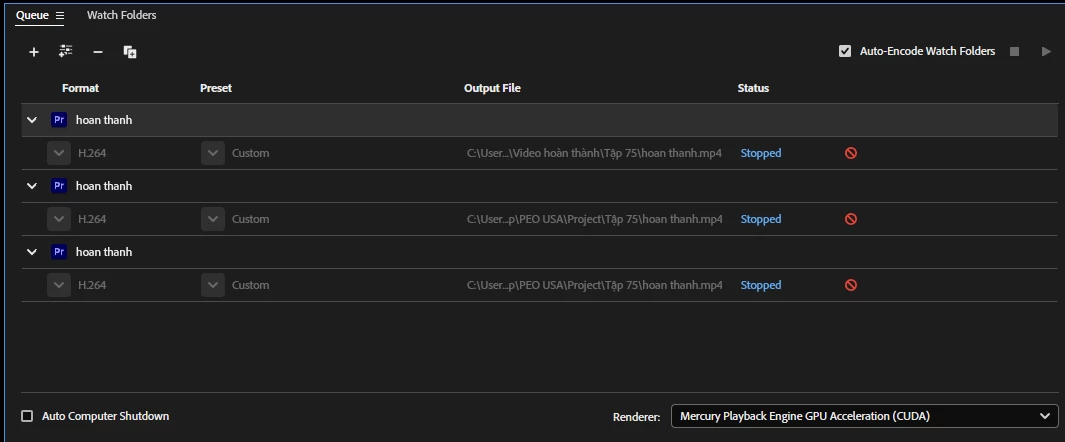Click the Start Queue play button
The height and width of the screenshot is (442, 1065).
coord(1046,52)
